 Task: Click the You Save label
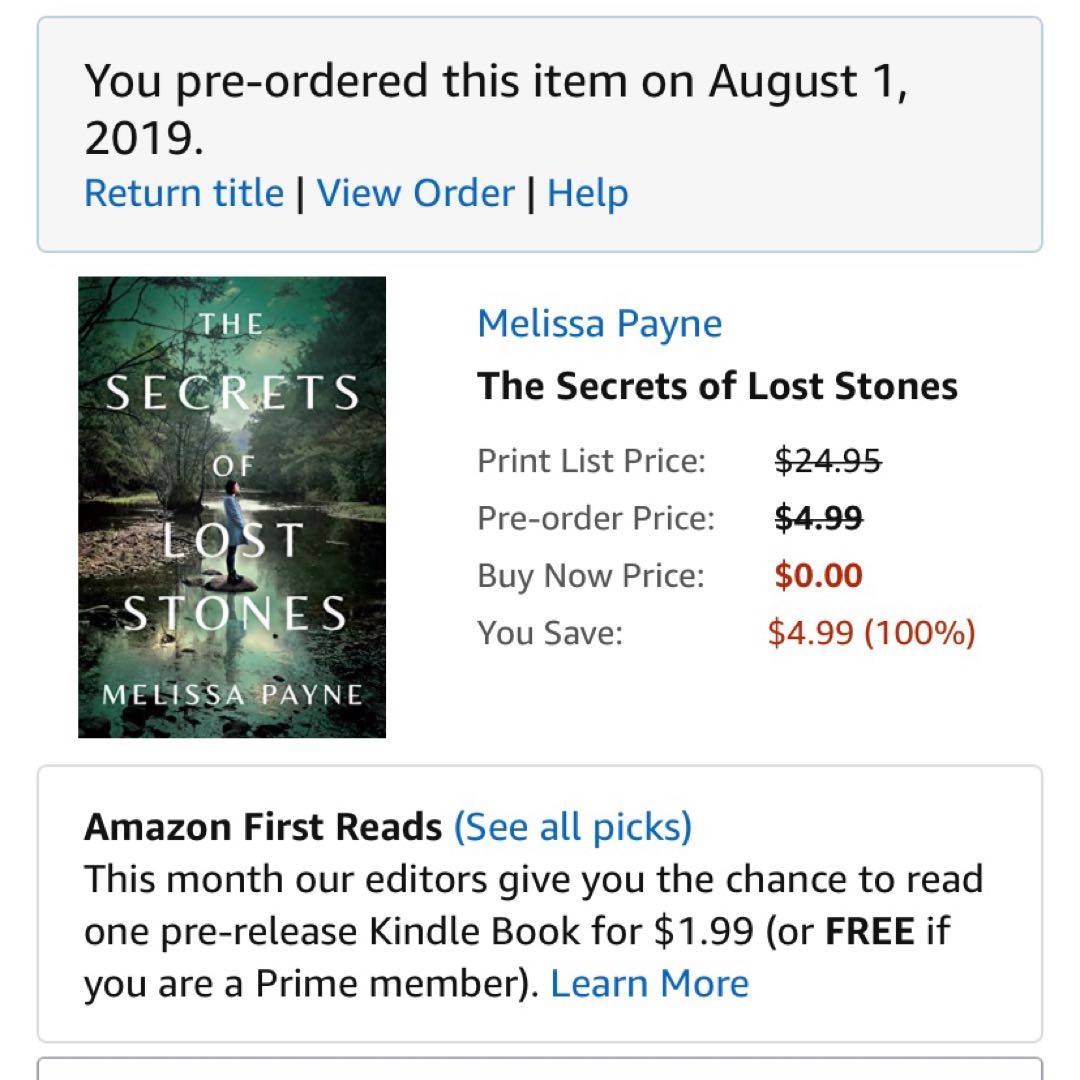[550, 633]
